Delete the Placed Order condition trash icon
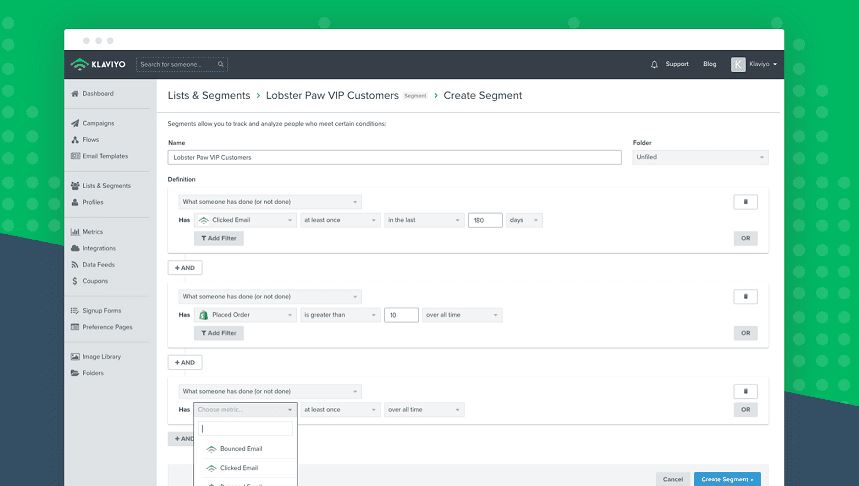Screen dimensions: 859x486 [746, 296]
